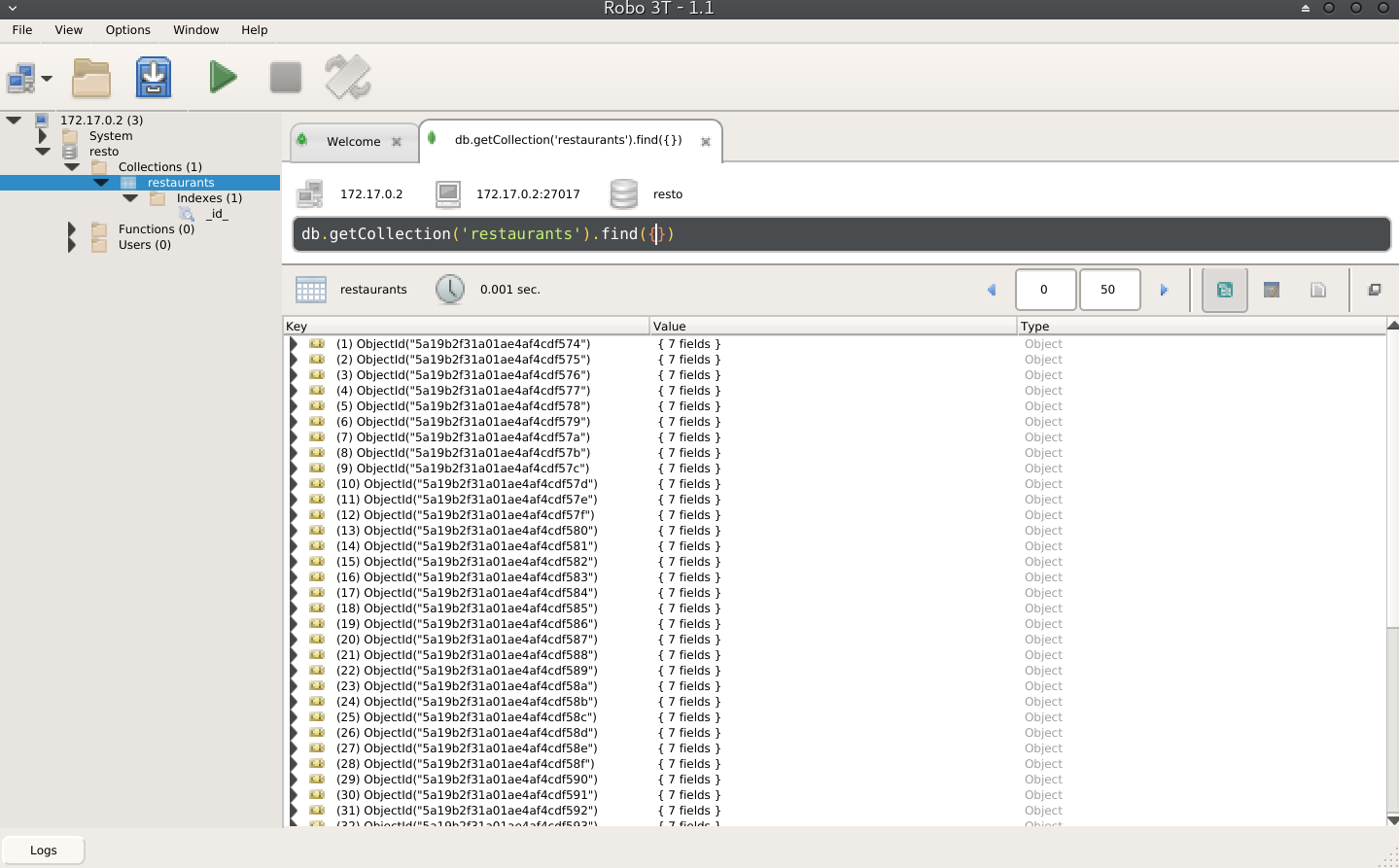The width and height of the screenshot is (1399, 868).
Task: Click the Connect to server toolbar icon
Action: point(21,78)
